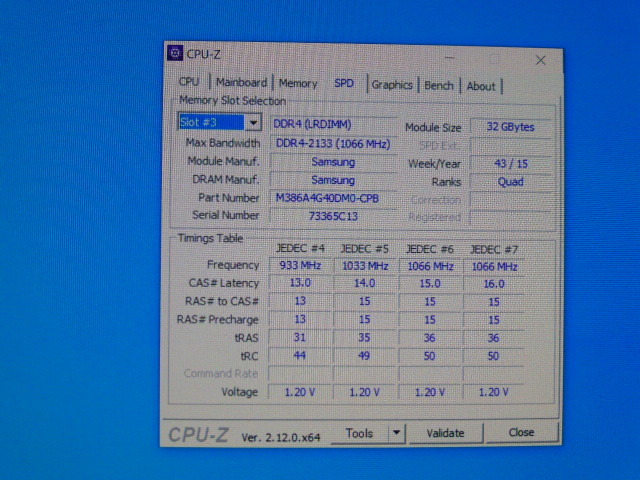Switch to the Bench tab
The image size is (640, 480).
[439, 86]
